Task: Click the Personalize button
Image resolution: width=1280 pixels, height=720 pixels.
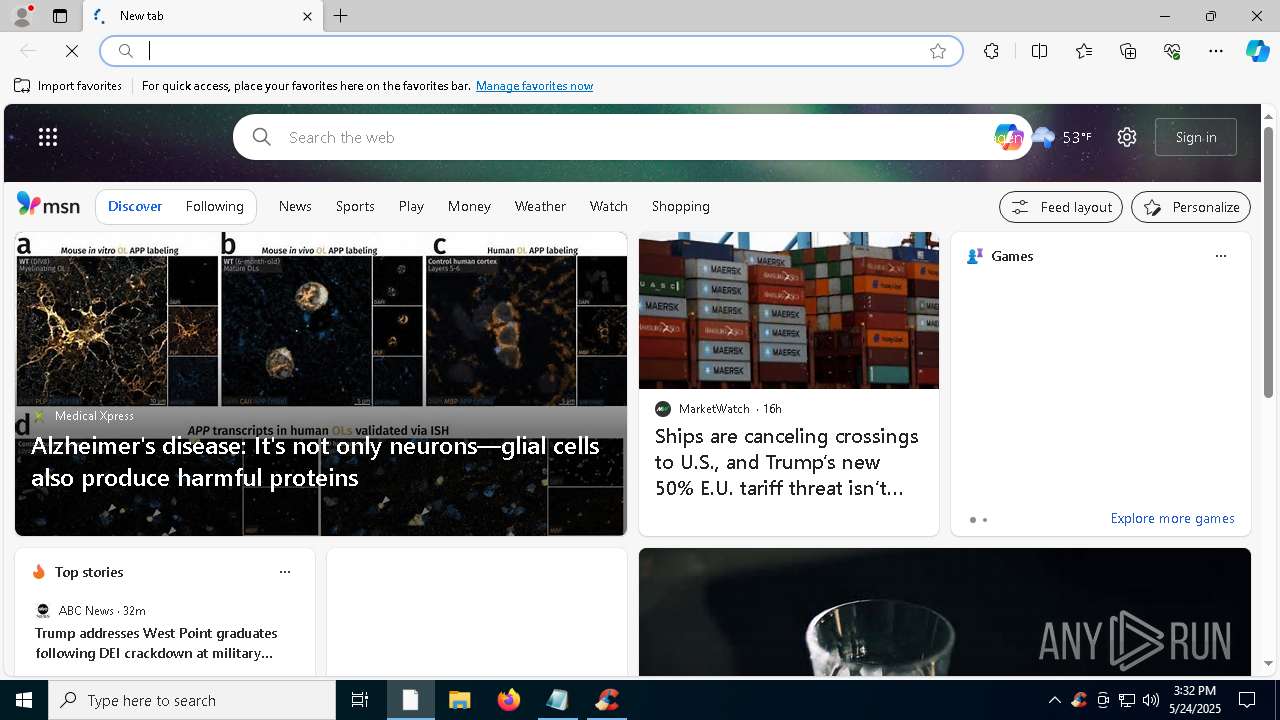Action: pyautogui.click(x=1191, y=207)
